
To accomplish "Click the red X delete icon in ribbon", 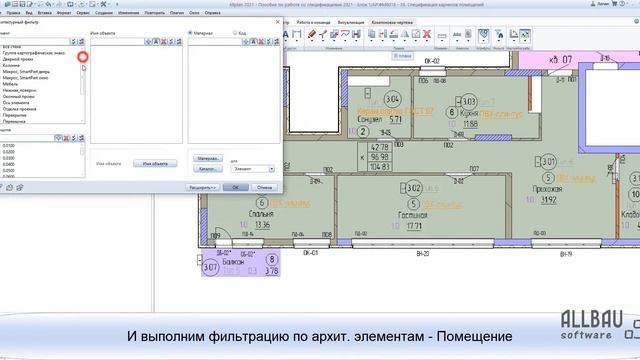I will coord(427,34).
